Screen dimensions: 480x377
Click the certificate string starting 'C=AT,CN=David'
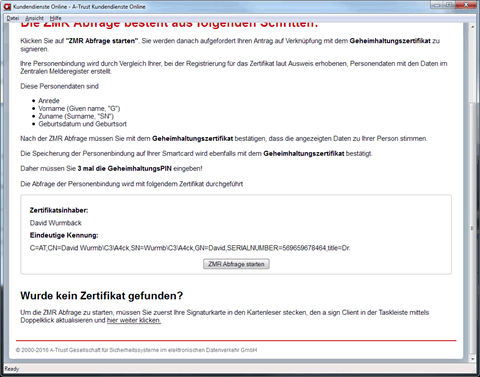coord(190,248)
